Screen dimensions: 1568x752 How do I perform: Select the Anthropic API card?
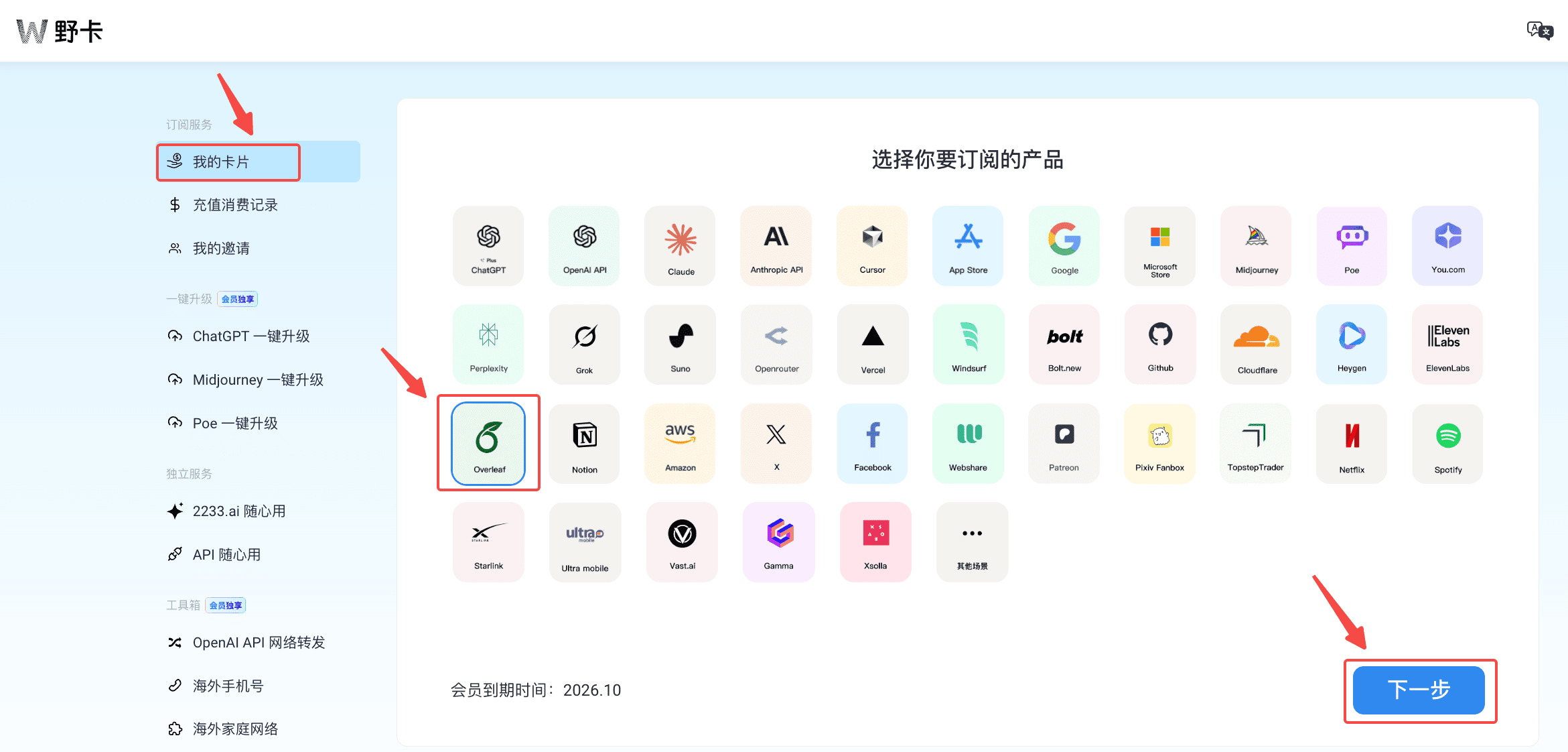[776, 245]
